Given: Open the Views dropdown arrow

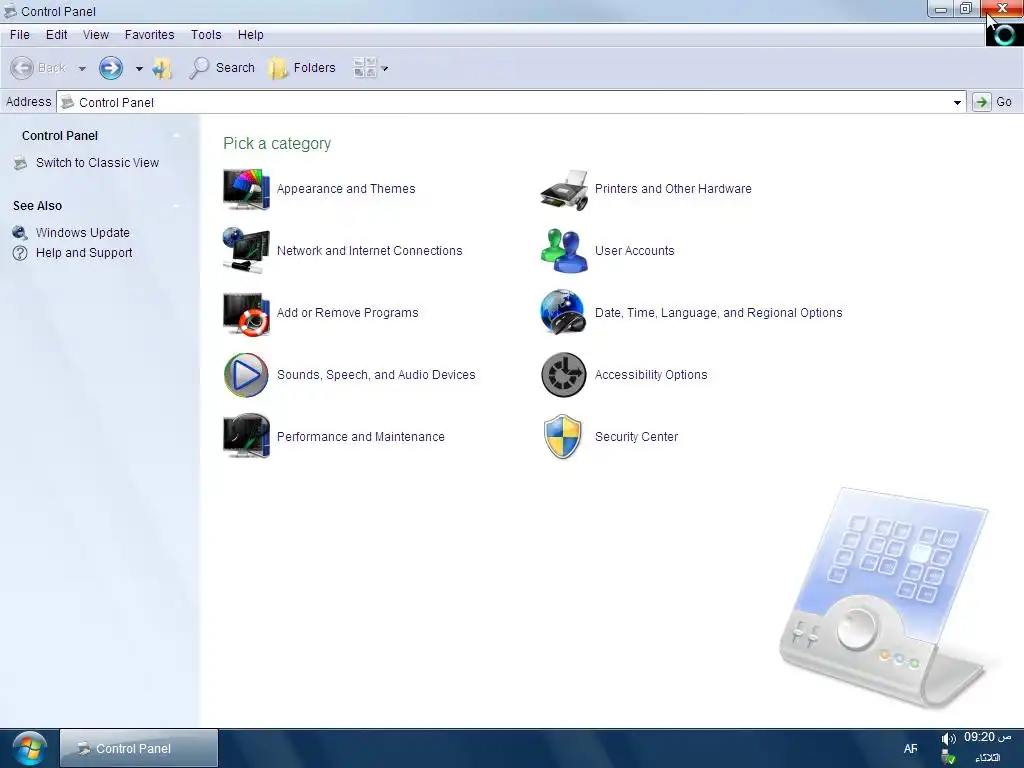Looking at the screenshot, I should (385, 69).
